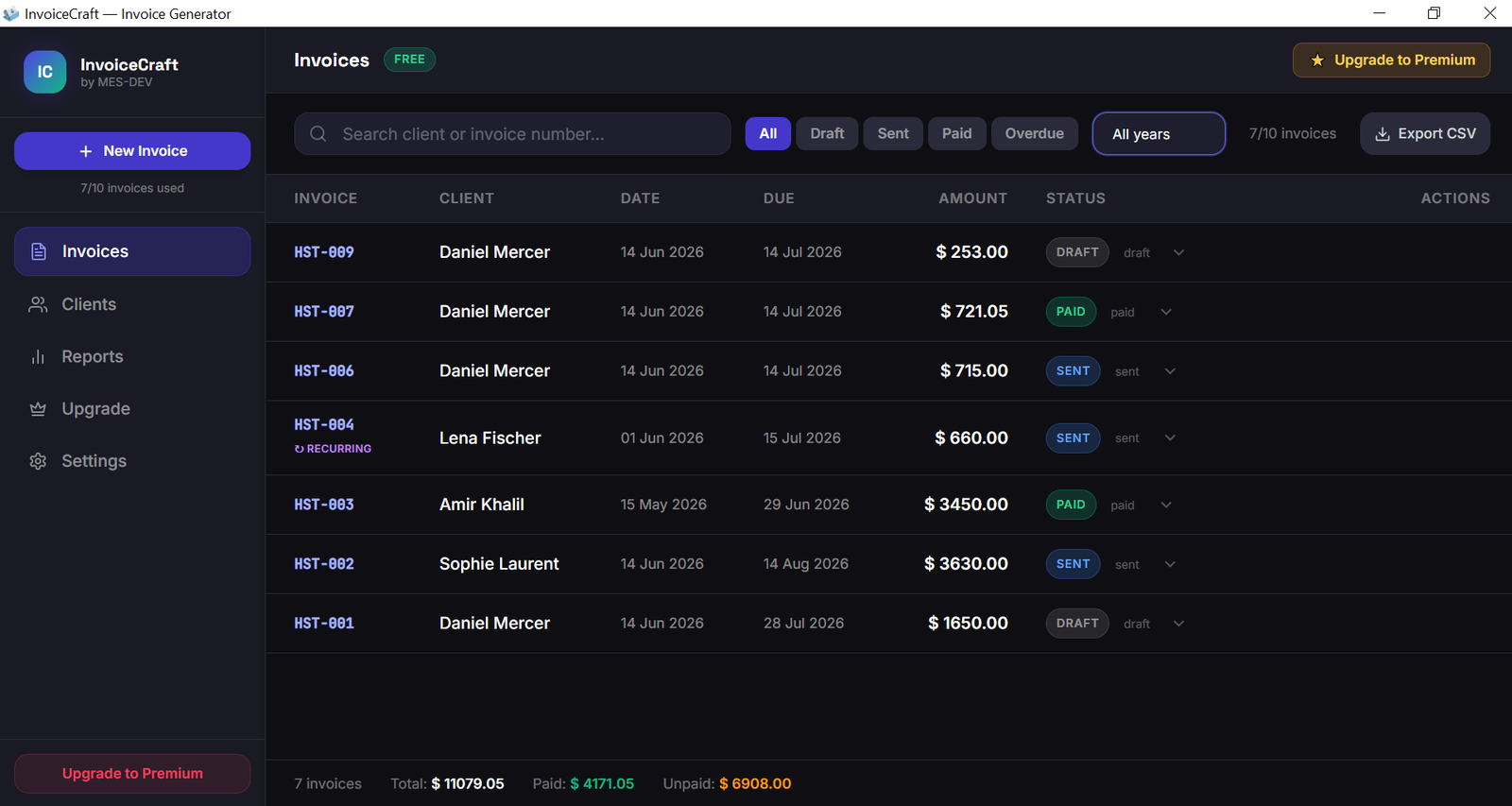The image size is (1512, 806).
Task: Open invoice HST-004 link
Action: [x=324, y=425]
